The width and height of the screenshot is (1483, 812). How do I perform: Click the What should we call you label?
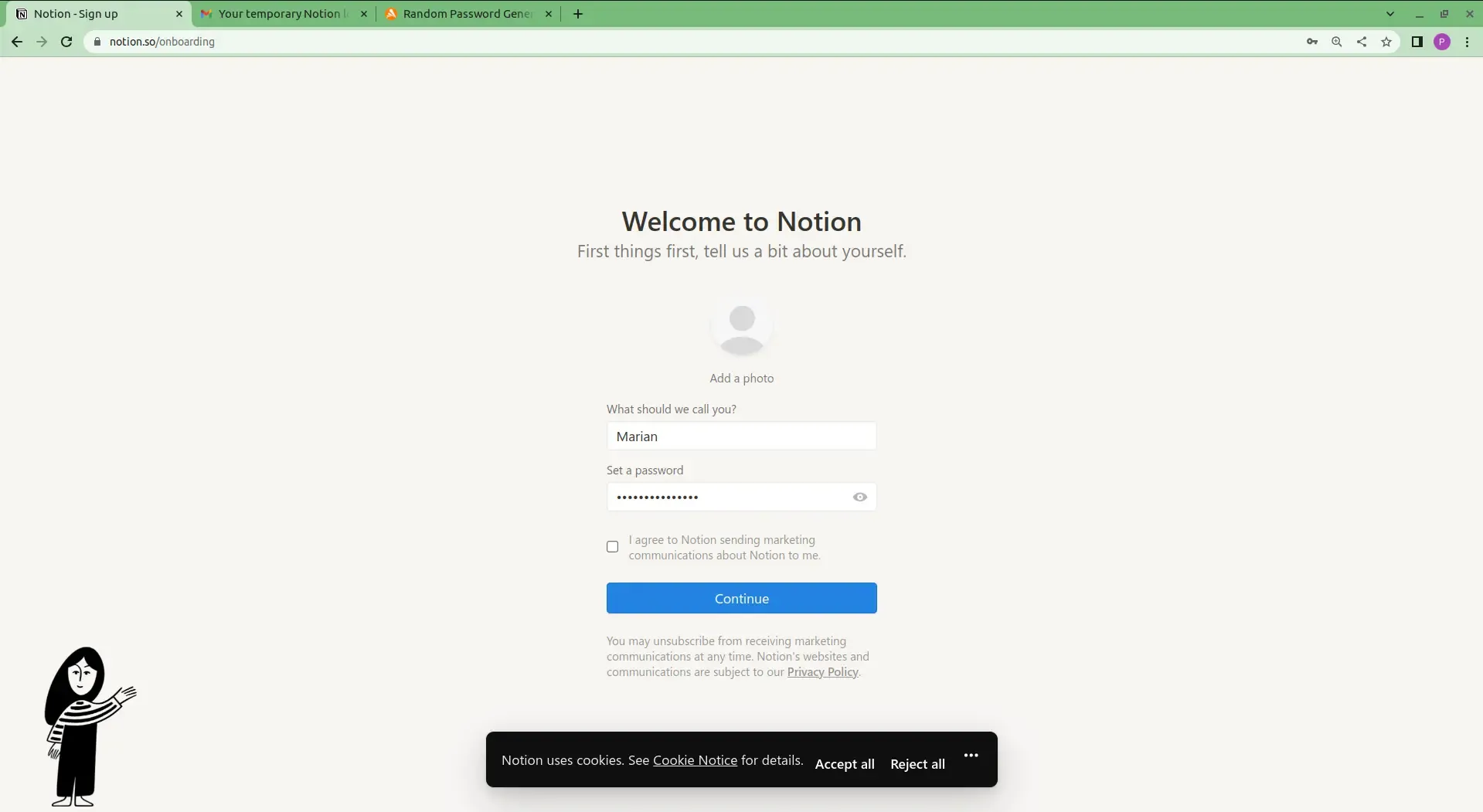[x=671, y=409]
